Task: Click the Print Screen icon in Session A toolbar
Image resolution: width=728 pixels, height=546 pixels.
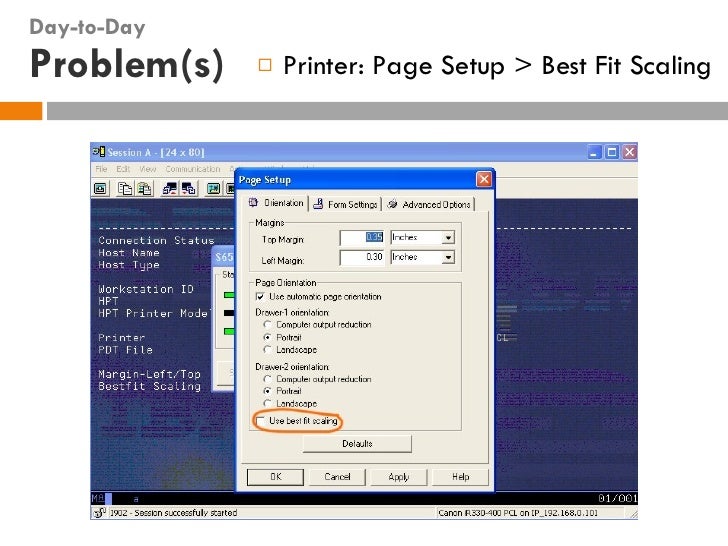Action: click(x=100, y=188)
